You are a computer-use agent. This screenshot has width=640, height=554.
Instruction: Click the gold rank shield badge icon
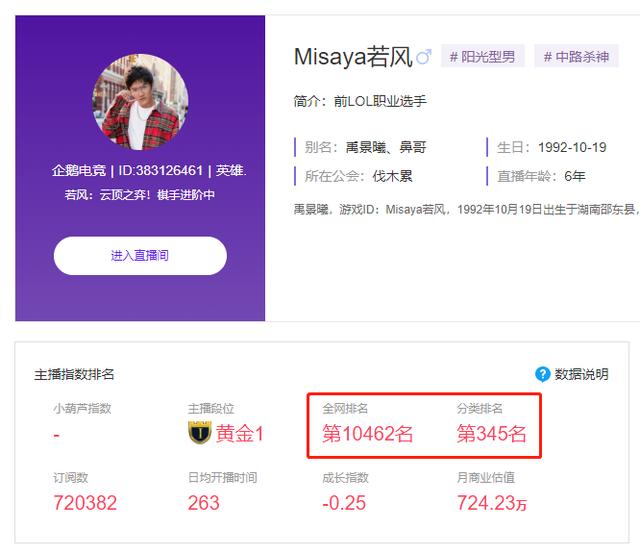click(200, 433)
